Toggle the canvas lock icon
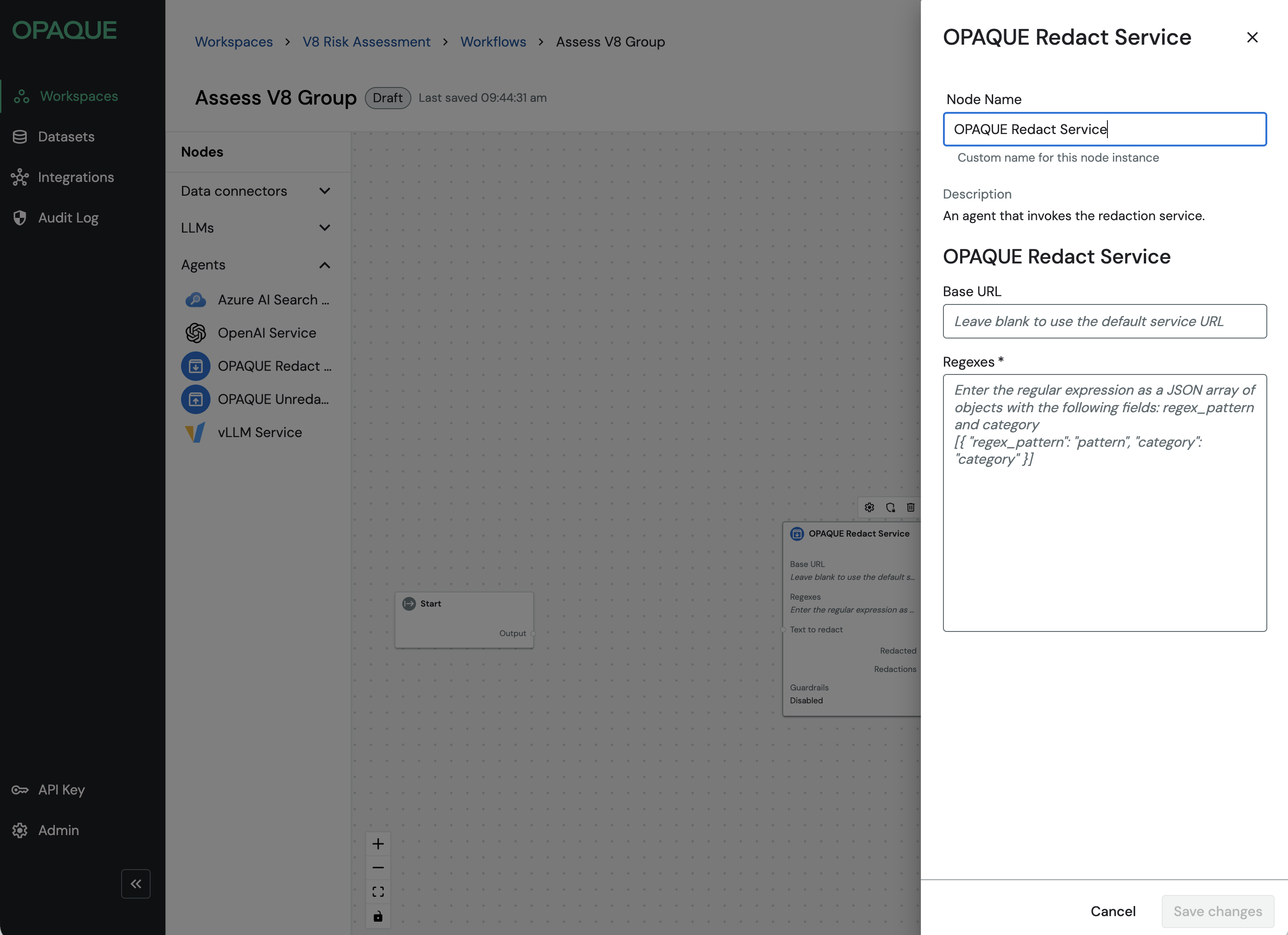This screenshot has height=935, width=1288. 378,916
